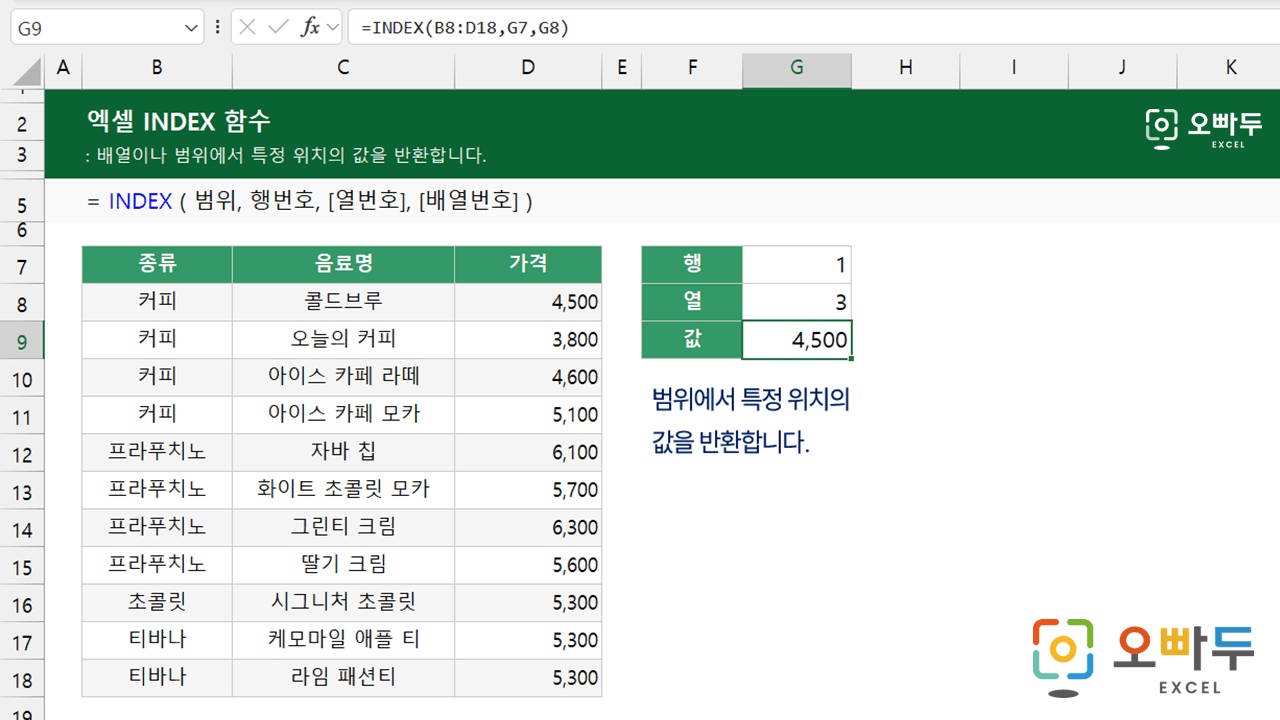This screenshot has height=720, width=1280.
Task: Select the 아이스 카페 라떼 cell
Action: [x=343, y=377]
